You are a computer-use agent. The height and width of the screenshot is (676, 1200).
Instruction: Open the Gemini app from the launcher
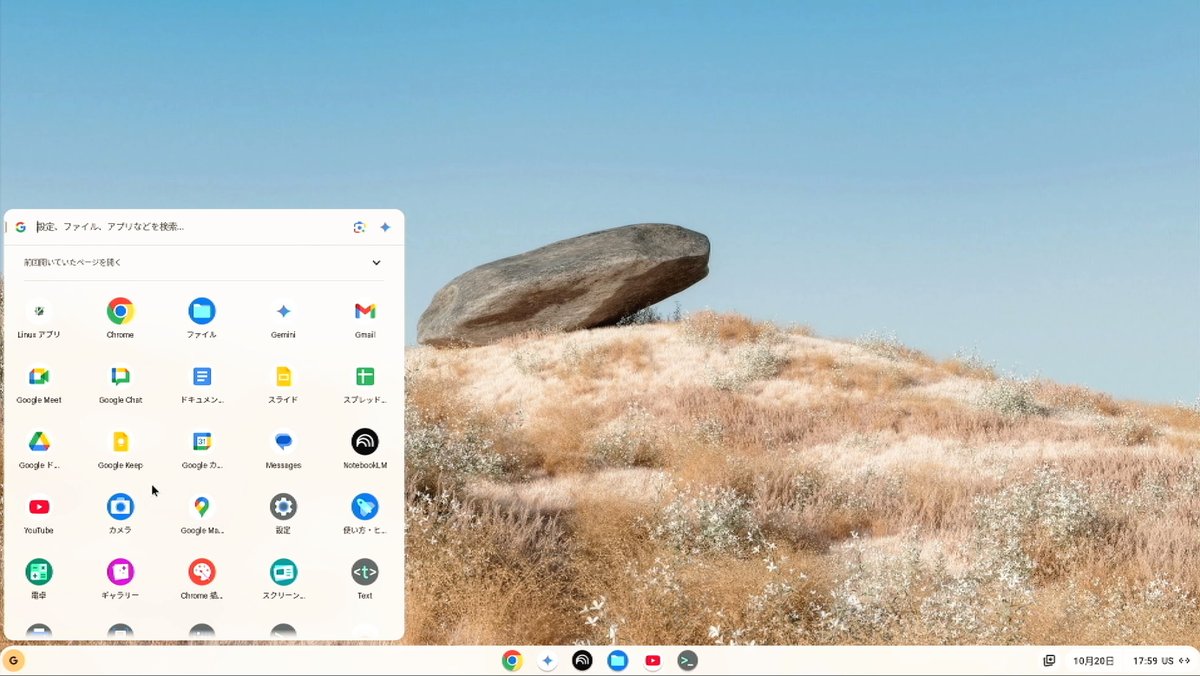(x=282, y=310)
